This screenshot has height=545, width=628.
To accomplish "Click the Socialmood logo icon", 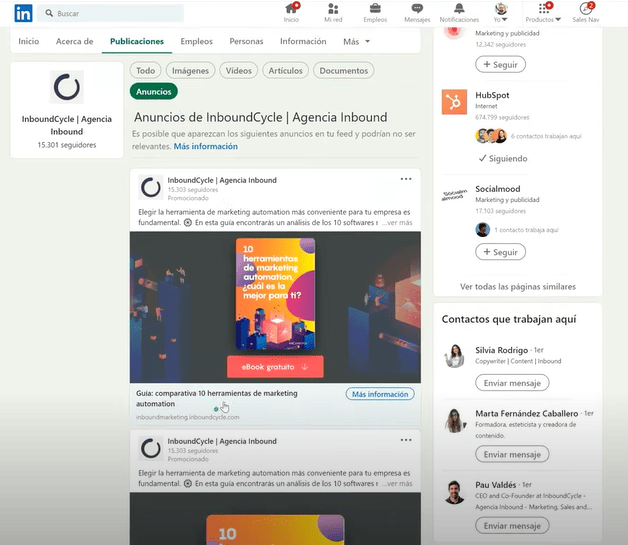I will click(454, 195).
